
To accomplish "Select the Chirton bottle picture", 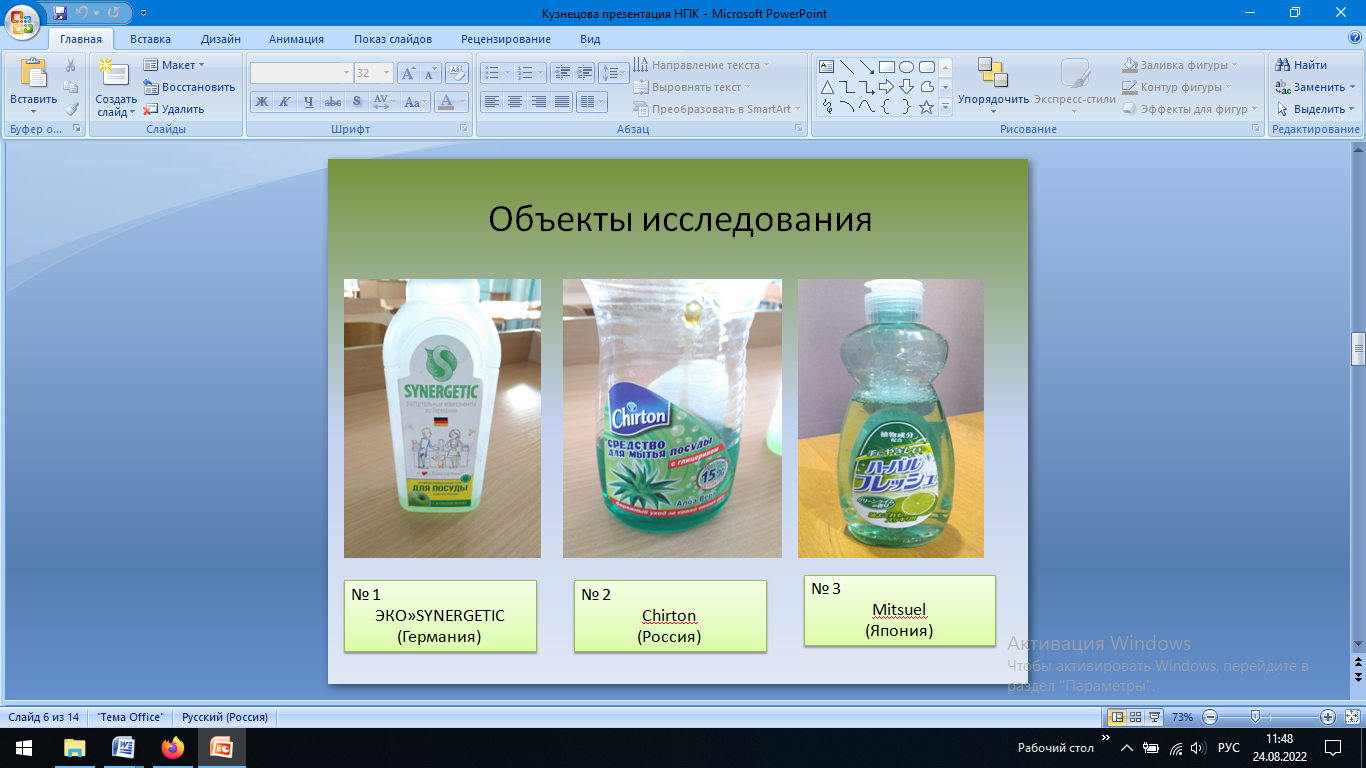I will point(672,418).
